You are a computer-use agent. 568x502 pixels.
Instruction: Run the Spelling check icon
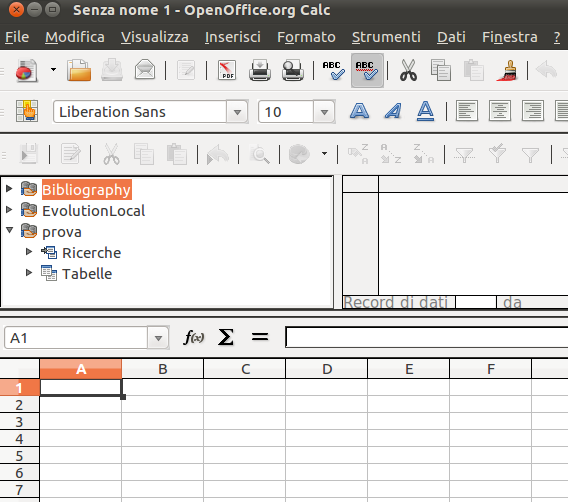333,70
